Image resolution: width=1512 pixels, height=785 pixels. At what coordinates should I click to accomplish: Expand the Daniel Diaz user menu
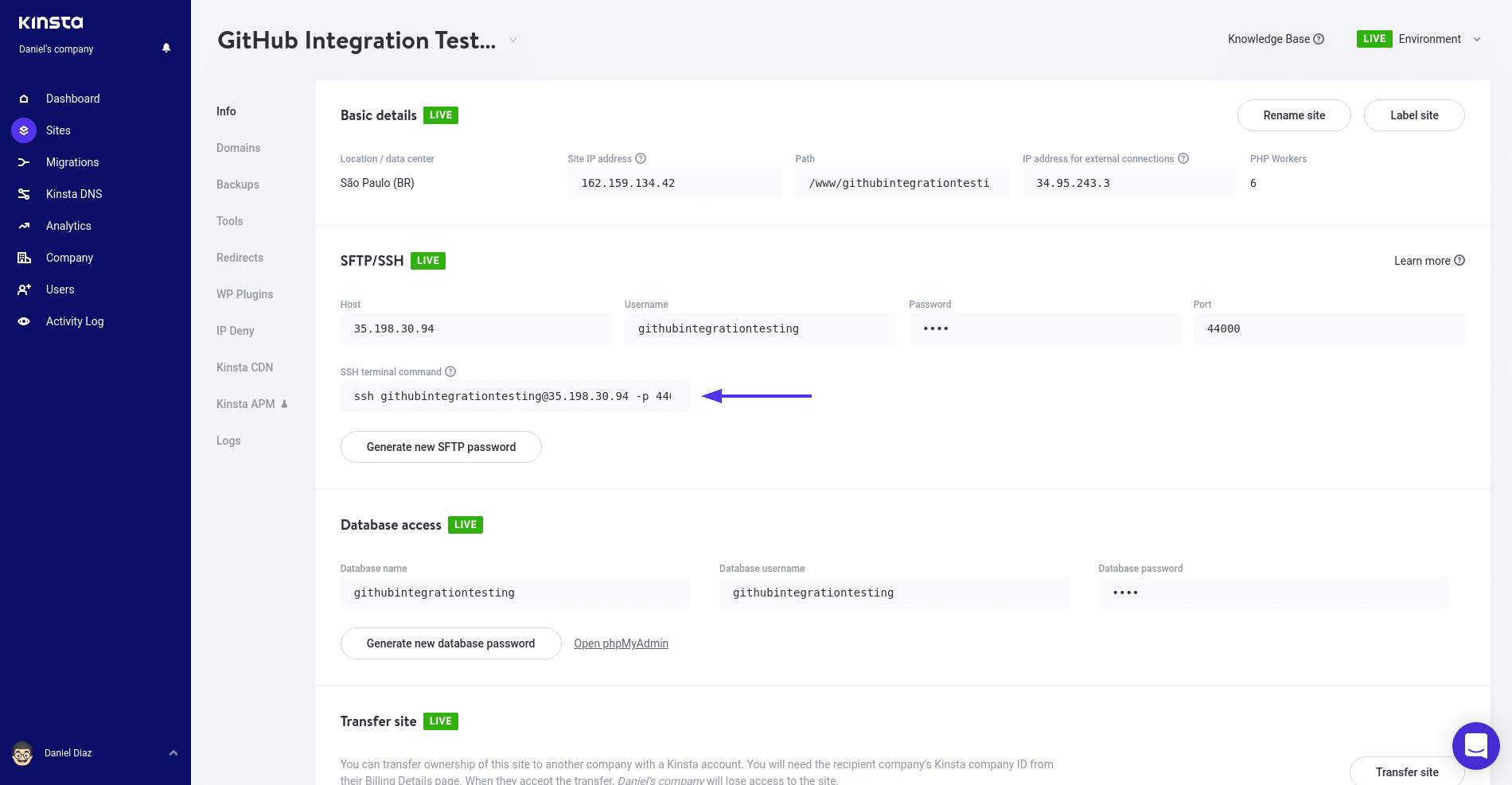pos(173,753)
